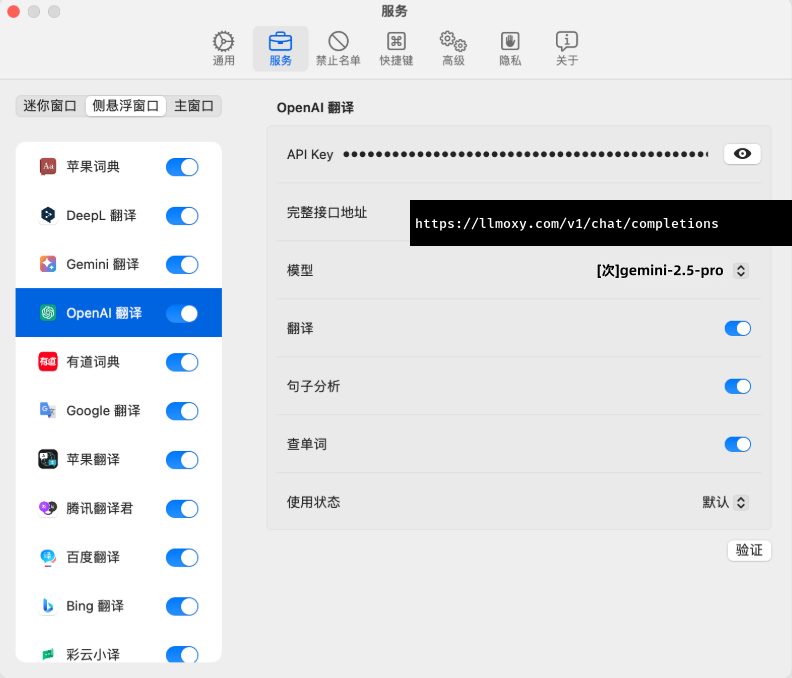Click the API Key input field
The image size is (792, 678).
pyautogui.click(x=525, y=154)
